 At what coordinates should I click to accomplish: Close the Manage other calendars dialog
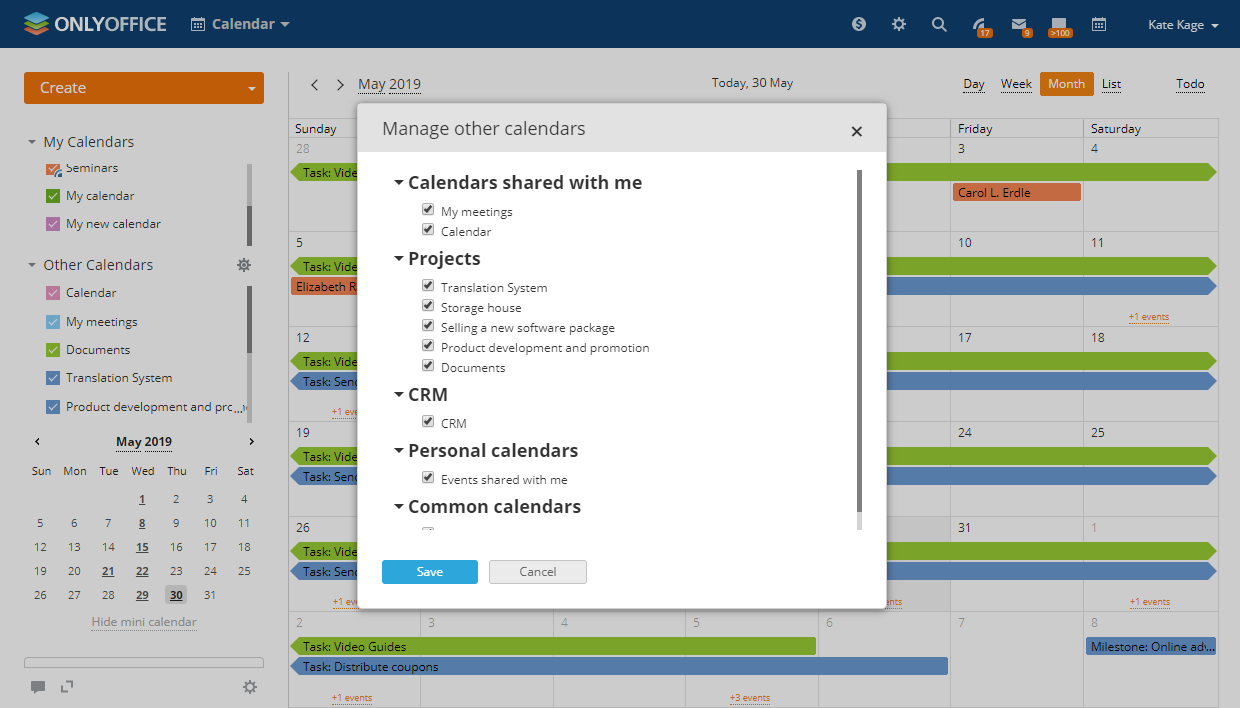click(856, 131)
